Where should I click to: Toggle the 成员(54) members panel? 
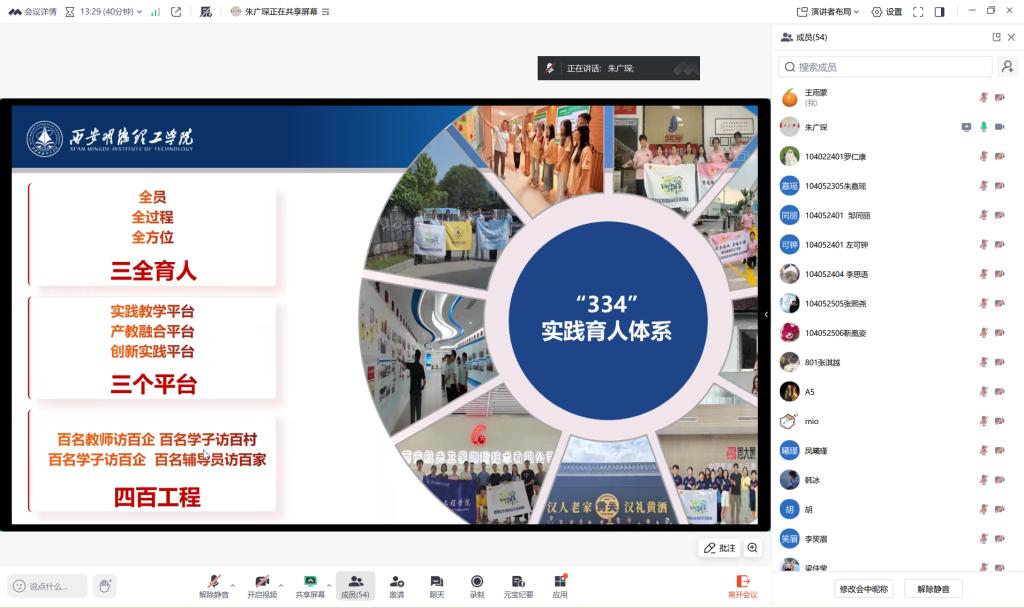(355, 586)
